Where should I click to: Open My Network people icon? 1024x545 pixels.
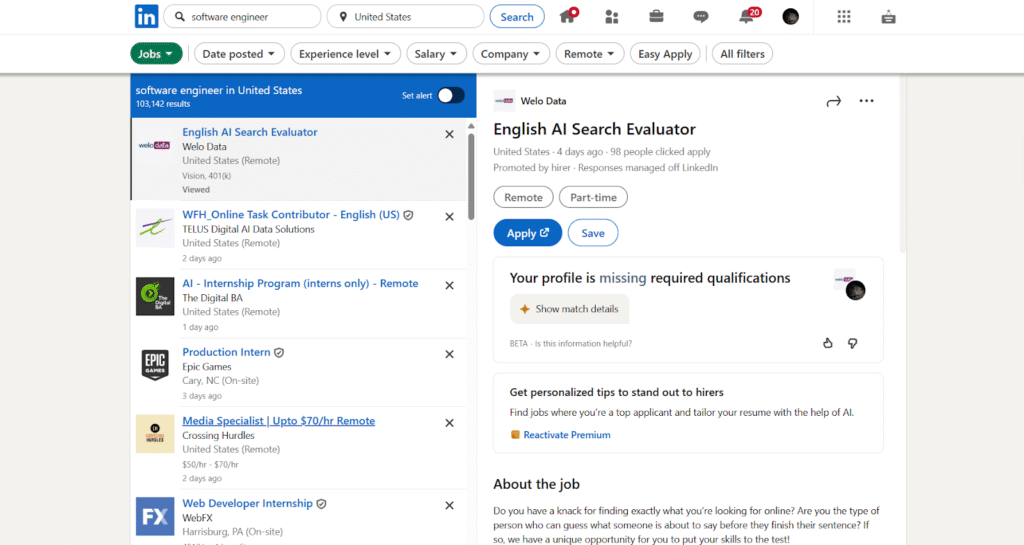612,16
